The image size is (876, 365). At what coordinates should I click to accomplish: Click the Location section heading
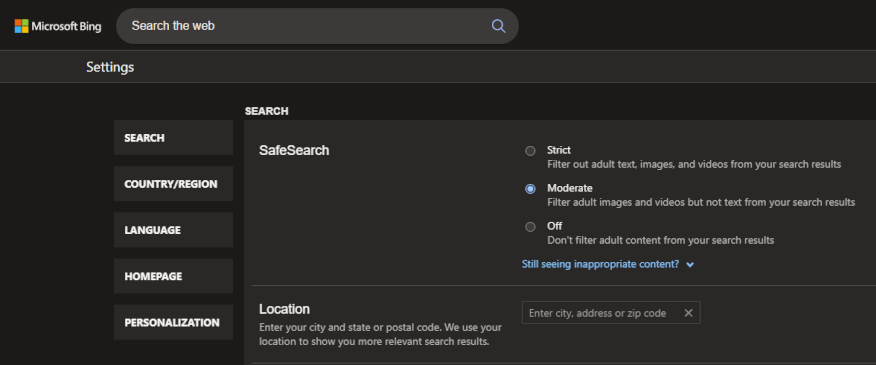pyautogui.click(x=284, y=309)
